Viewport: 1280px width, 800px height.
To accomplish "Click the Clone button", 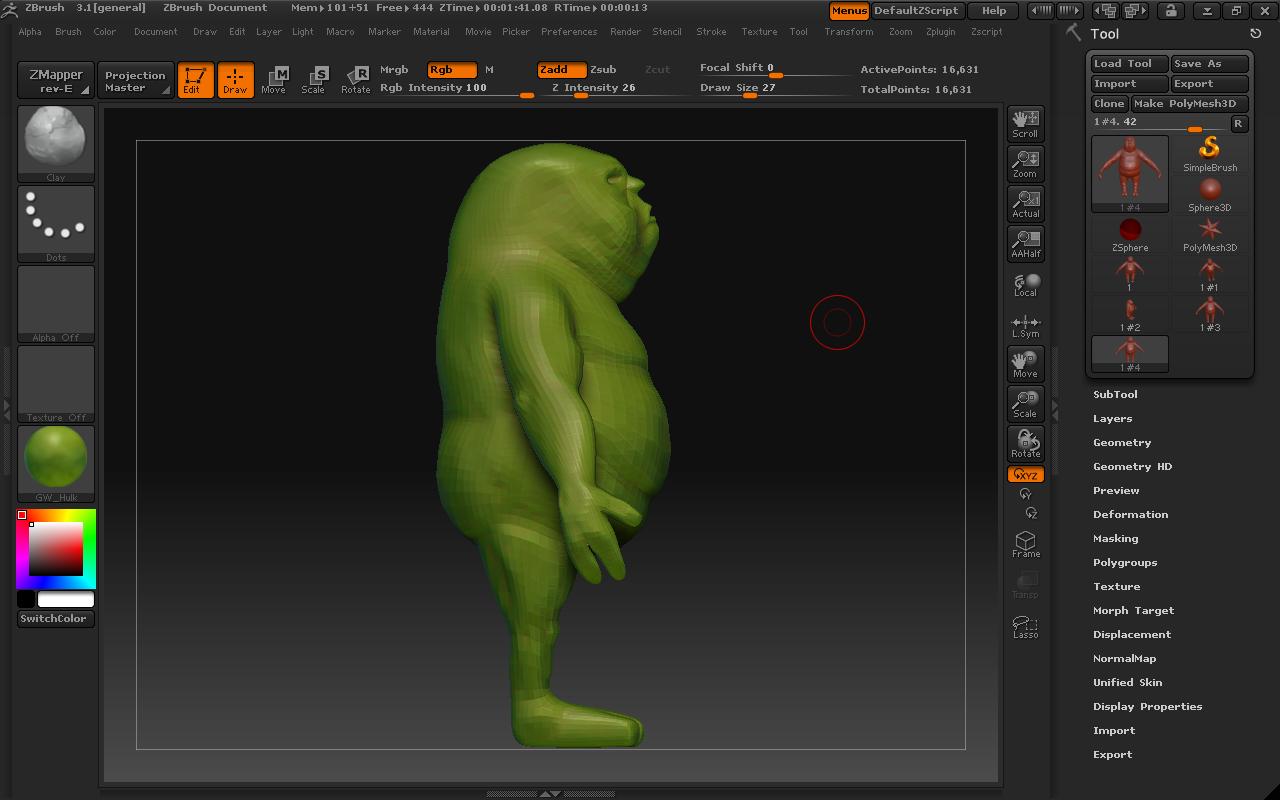I will click(x=1109, y=104).
